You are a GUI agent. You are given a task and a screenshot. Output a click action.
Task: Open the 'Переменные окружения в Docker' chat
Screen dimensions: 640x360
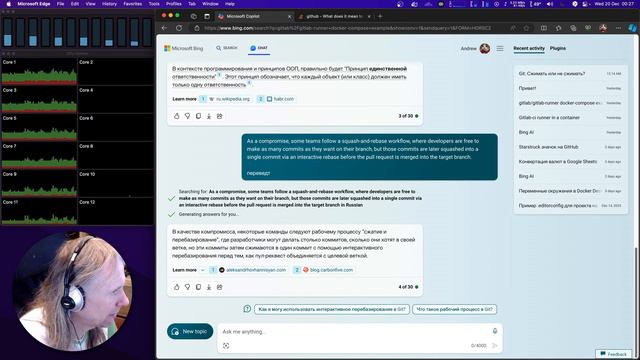pyautogui.click(x=570, y=191)
